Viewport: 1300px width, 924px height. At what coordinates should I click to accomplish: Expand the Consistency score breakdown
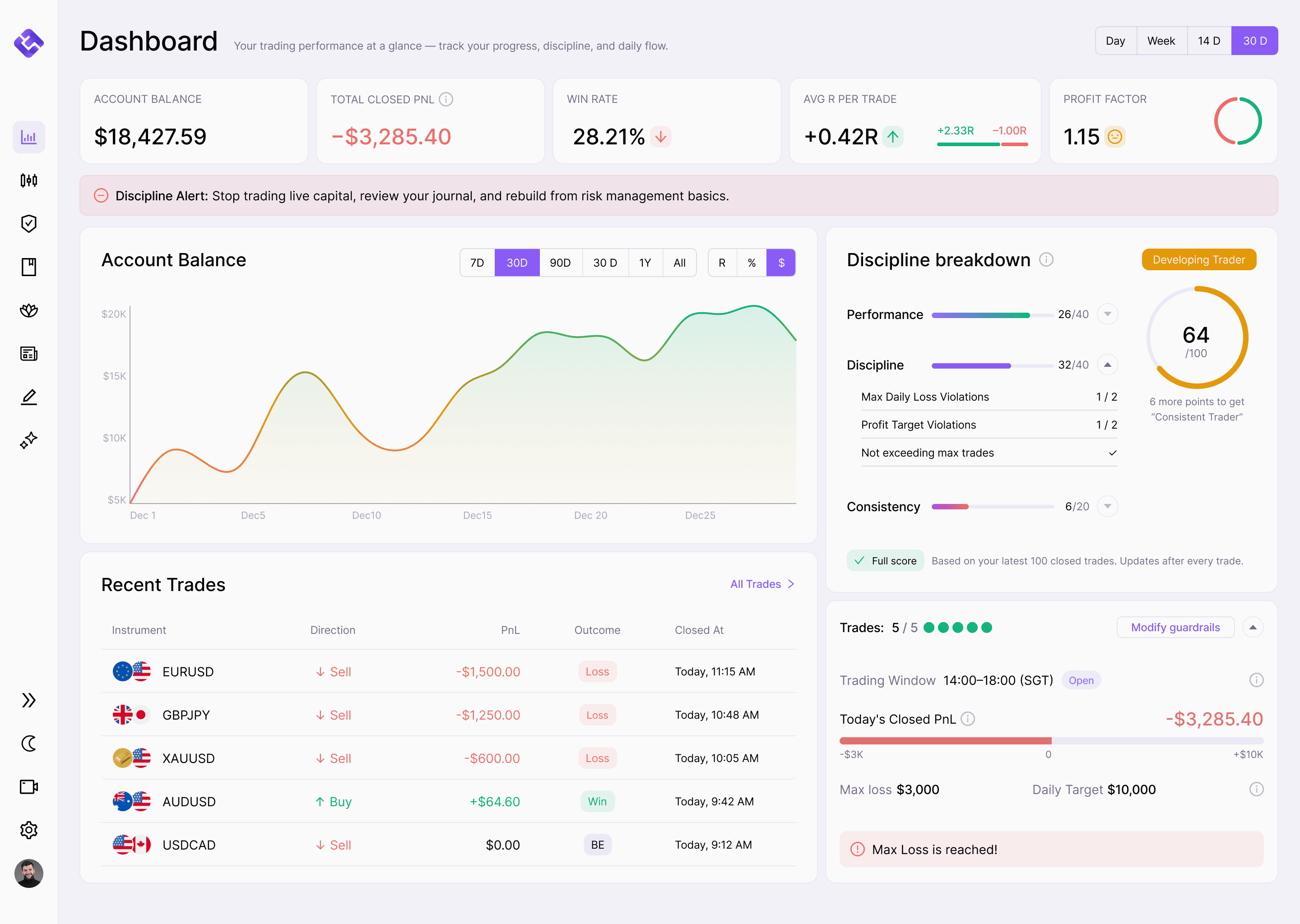tap(1107, 506)
